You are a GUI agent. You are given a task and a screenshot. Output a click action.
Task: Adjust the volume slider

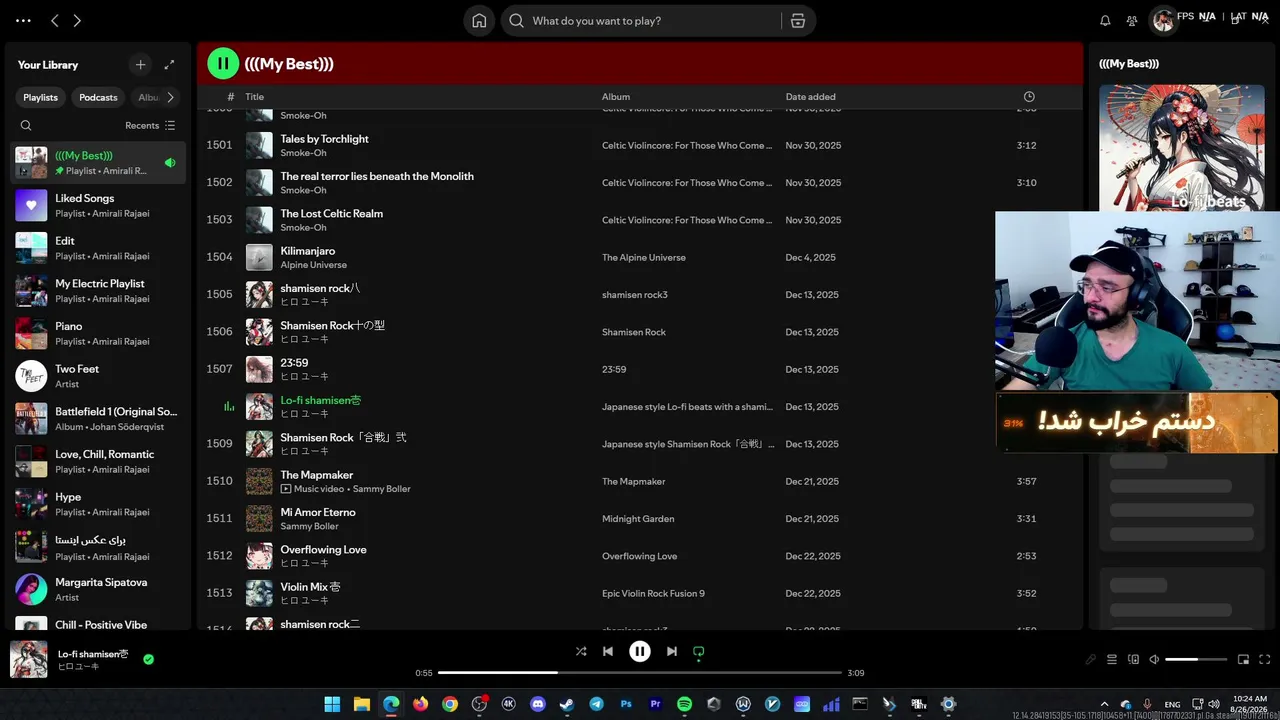(x=1196, y=660)
